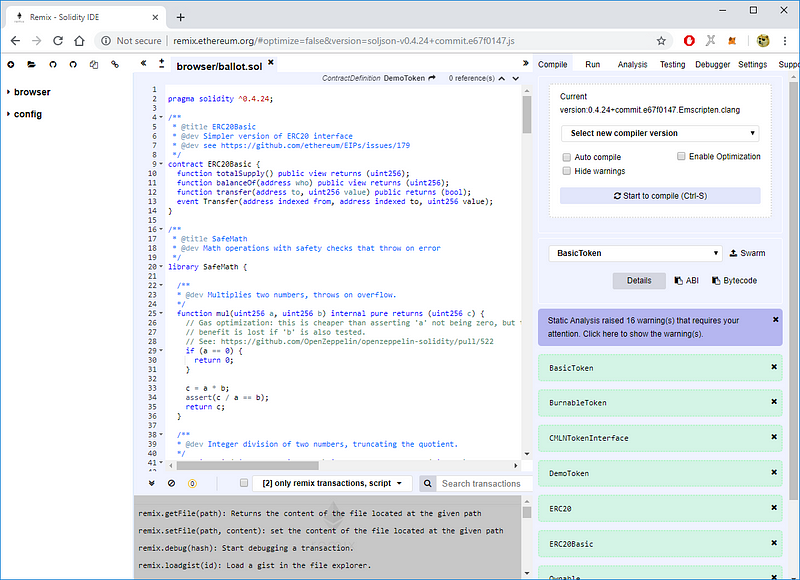Switch to the Compile tab
The image size is (800, 580).
(x=553, y=64)
